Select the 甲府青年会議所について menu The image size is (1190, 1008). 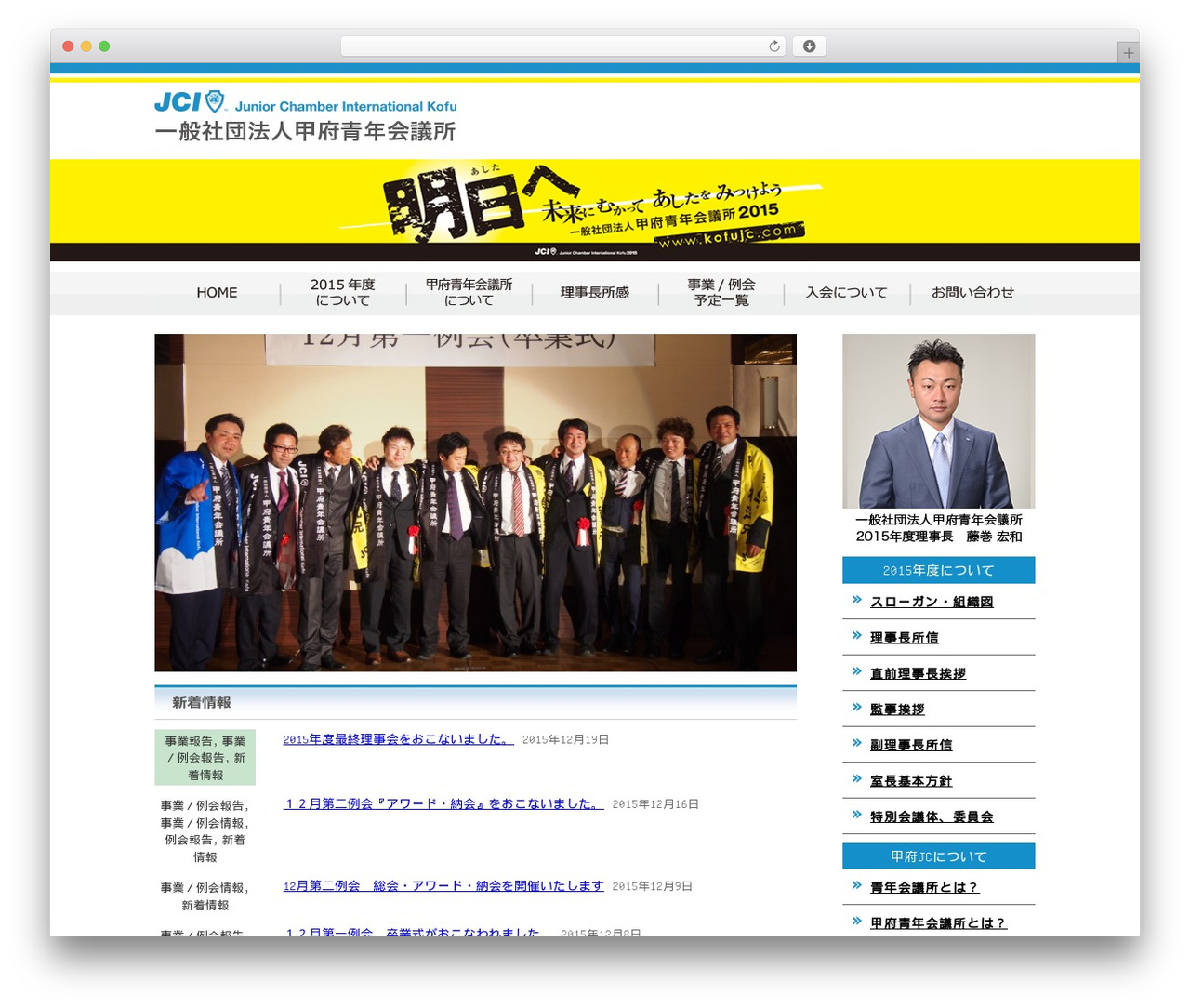(x=469, y=292)
